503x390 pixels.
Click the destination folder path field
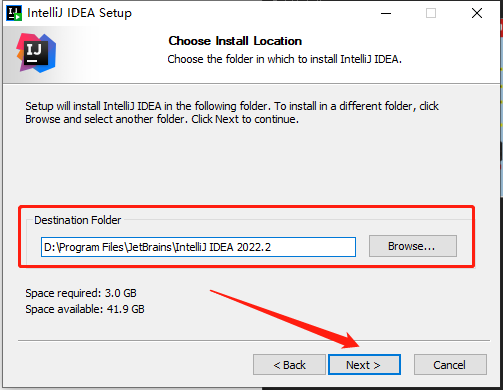[198, 247]
